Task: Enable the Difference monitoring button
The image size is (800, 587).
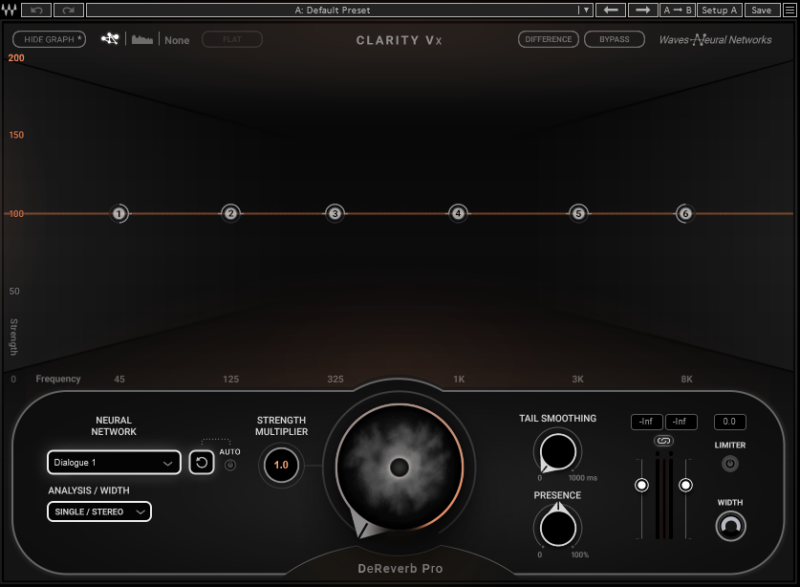Action: [548, 40]
